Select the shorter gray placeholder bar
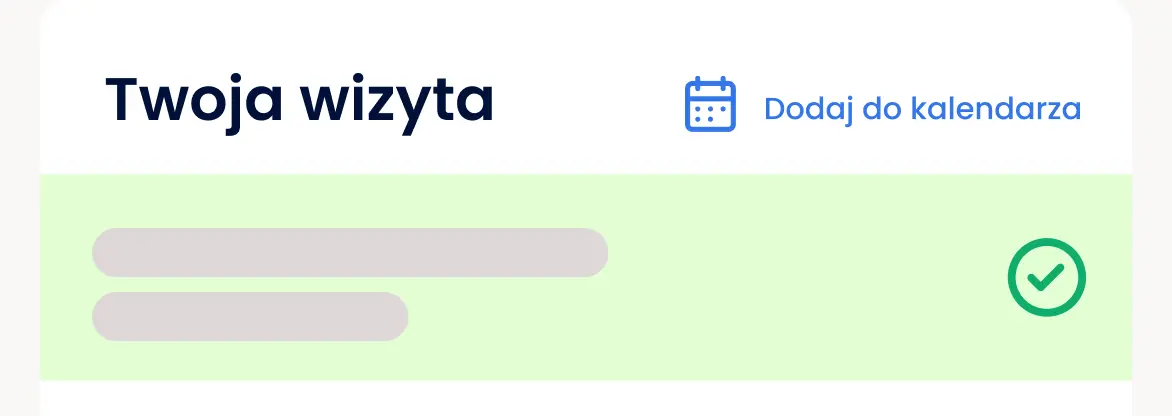 250,317
